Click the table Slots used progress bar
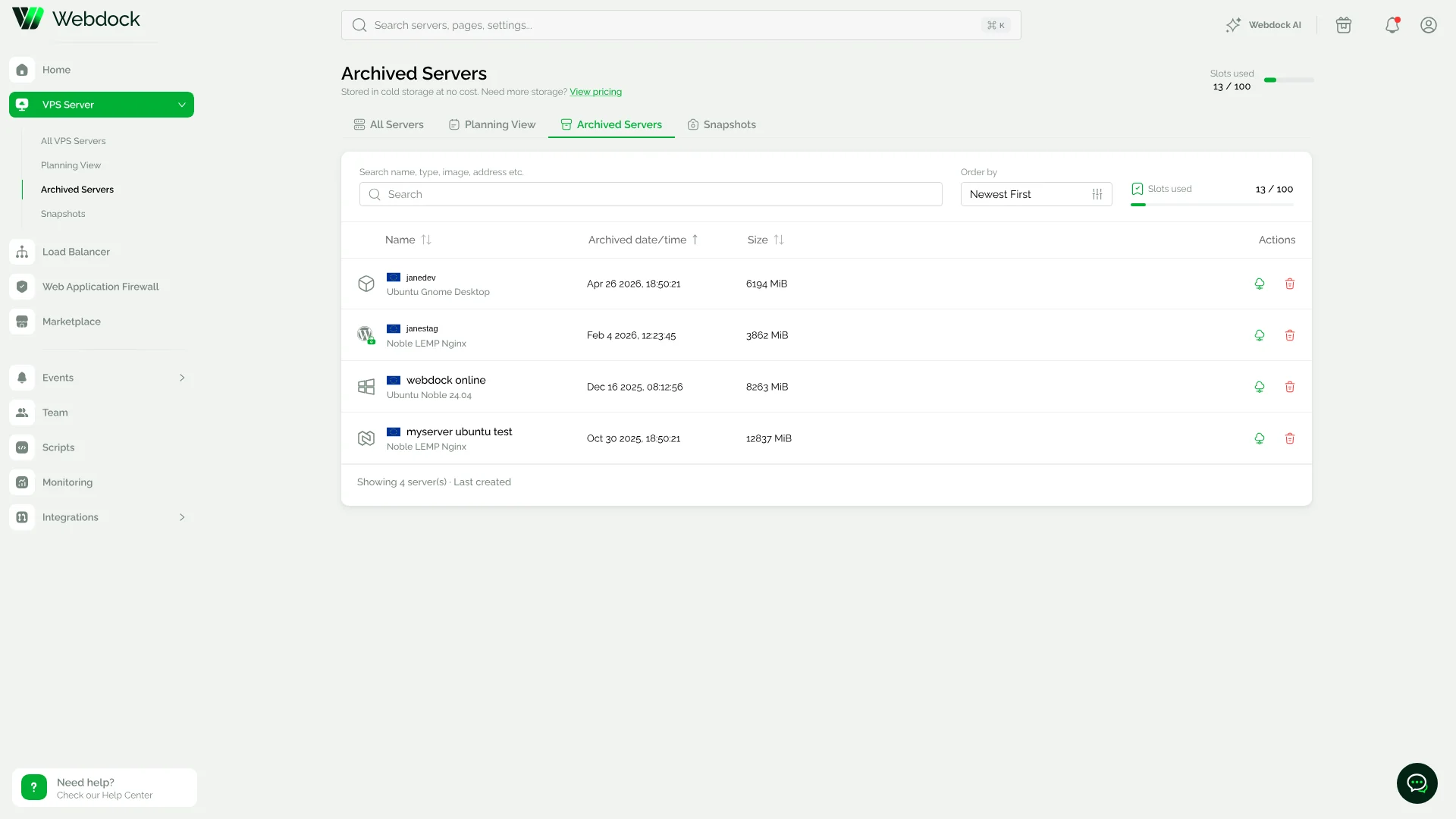 pos(1212,205)
